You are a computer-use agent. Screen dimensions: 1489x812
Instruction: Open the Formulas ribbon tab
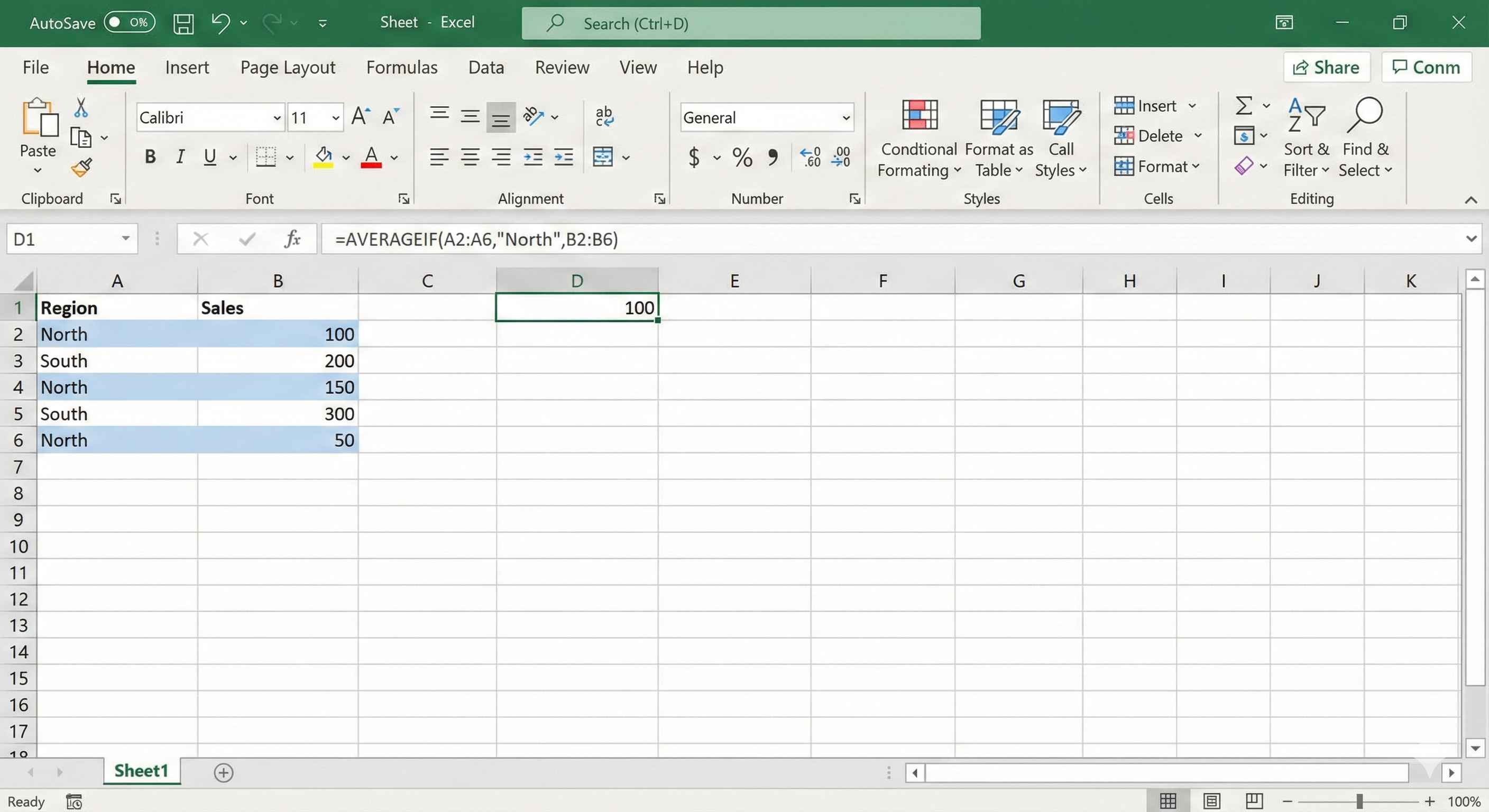click(402, 68)
